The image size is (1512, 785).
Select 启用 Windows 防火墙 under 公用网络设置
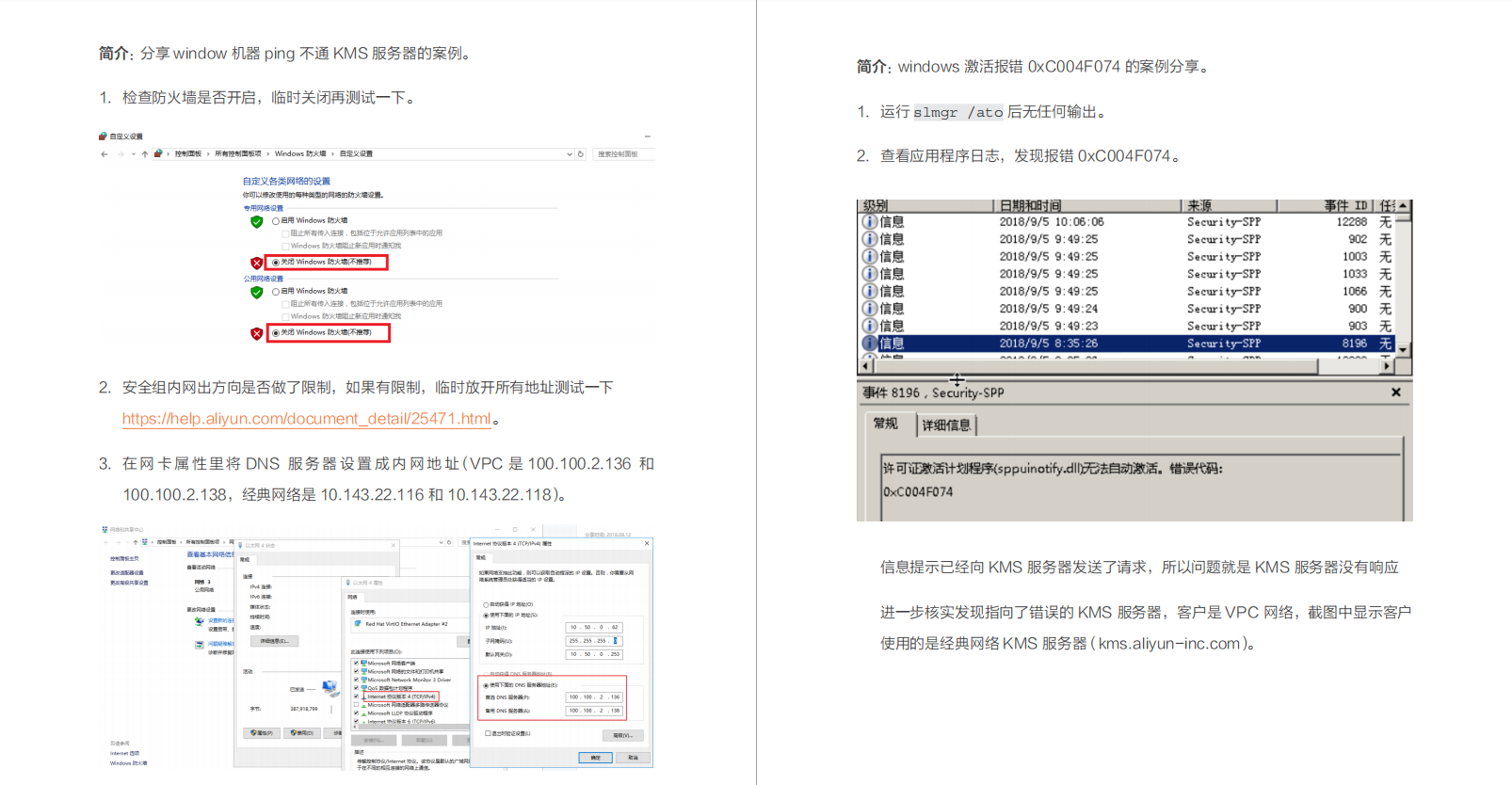(x=276, y=292)
